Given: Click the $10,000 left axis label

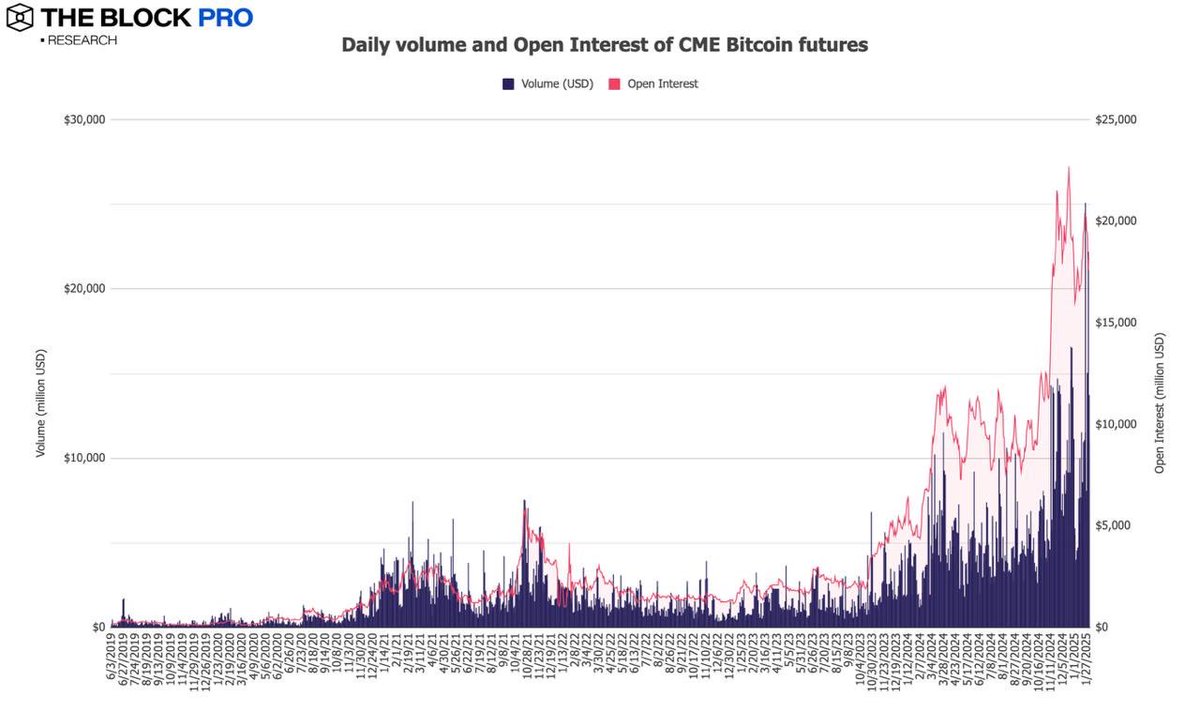Looking at the screenshot, I should 84,458.
